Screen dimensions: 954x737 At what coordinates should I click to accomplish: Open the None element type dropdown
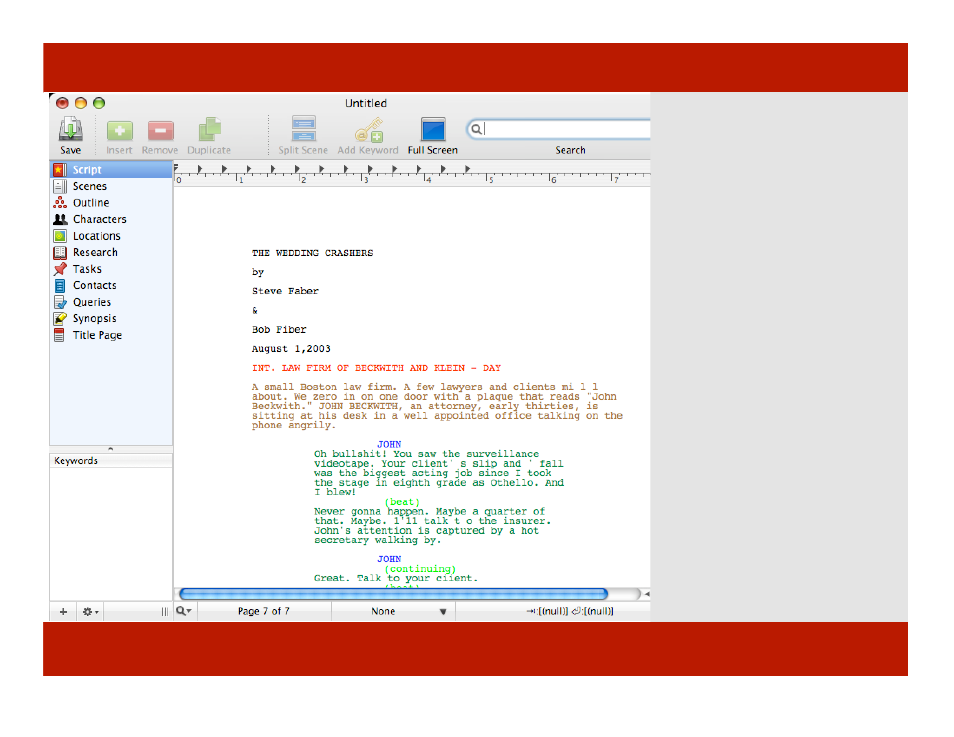tap(394, 611)
